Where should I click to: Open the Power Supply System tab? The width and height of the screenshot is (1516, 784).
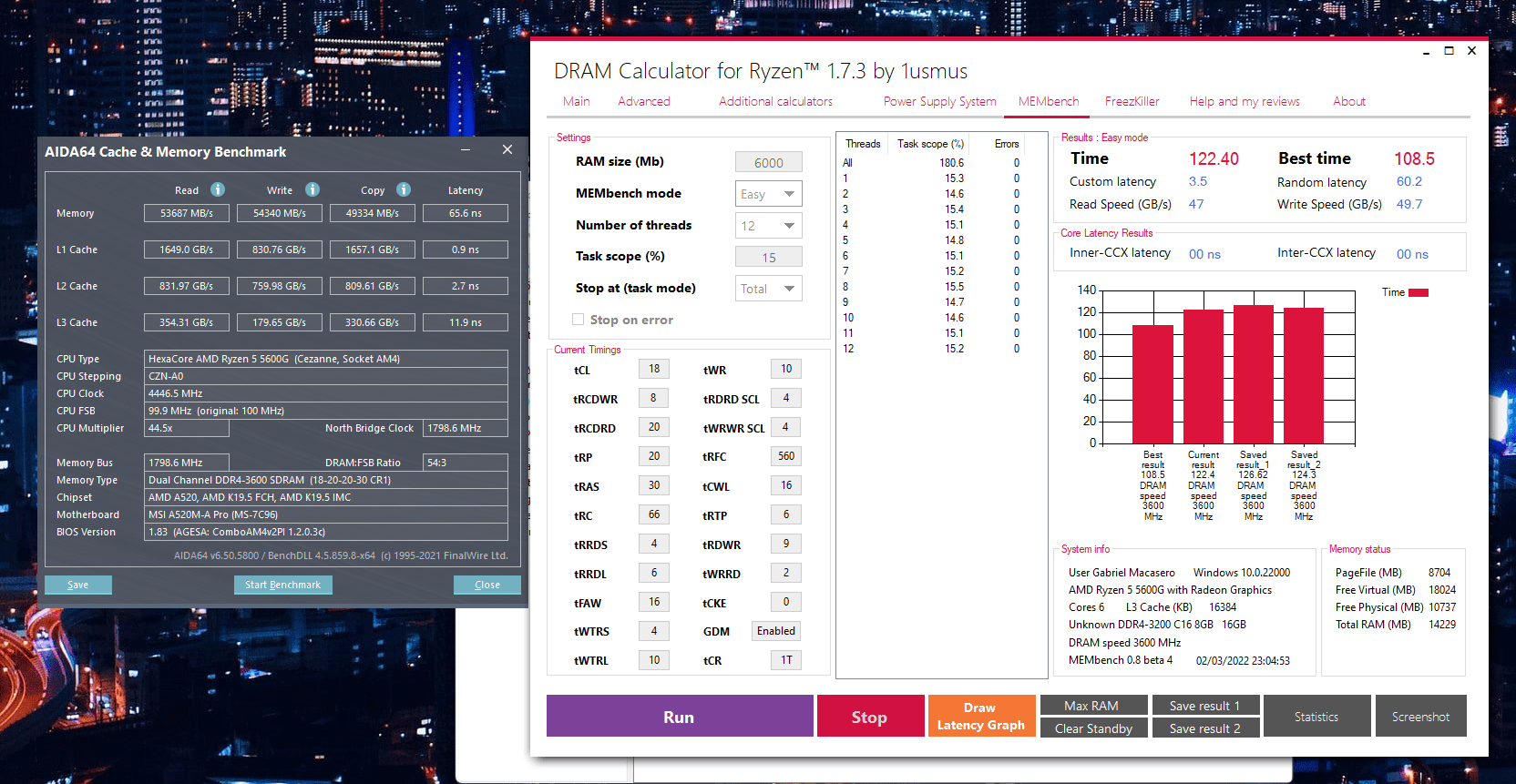tap(939, 101)
